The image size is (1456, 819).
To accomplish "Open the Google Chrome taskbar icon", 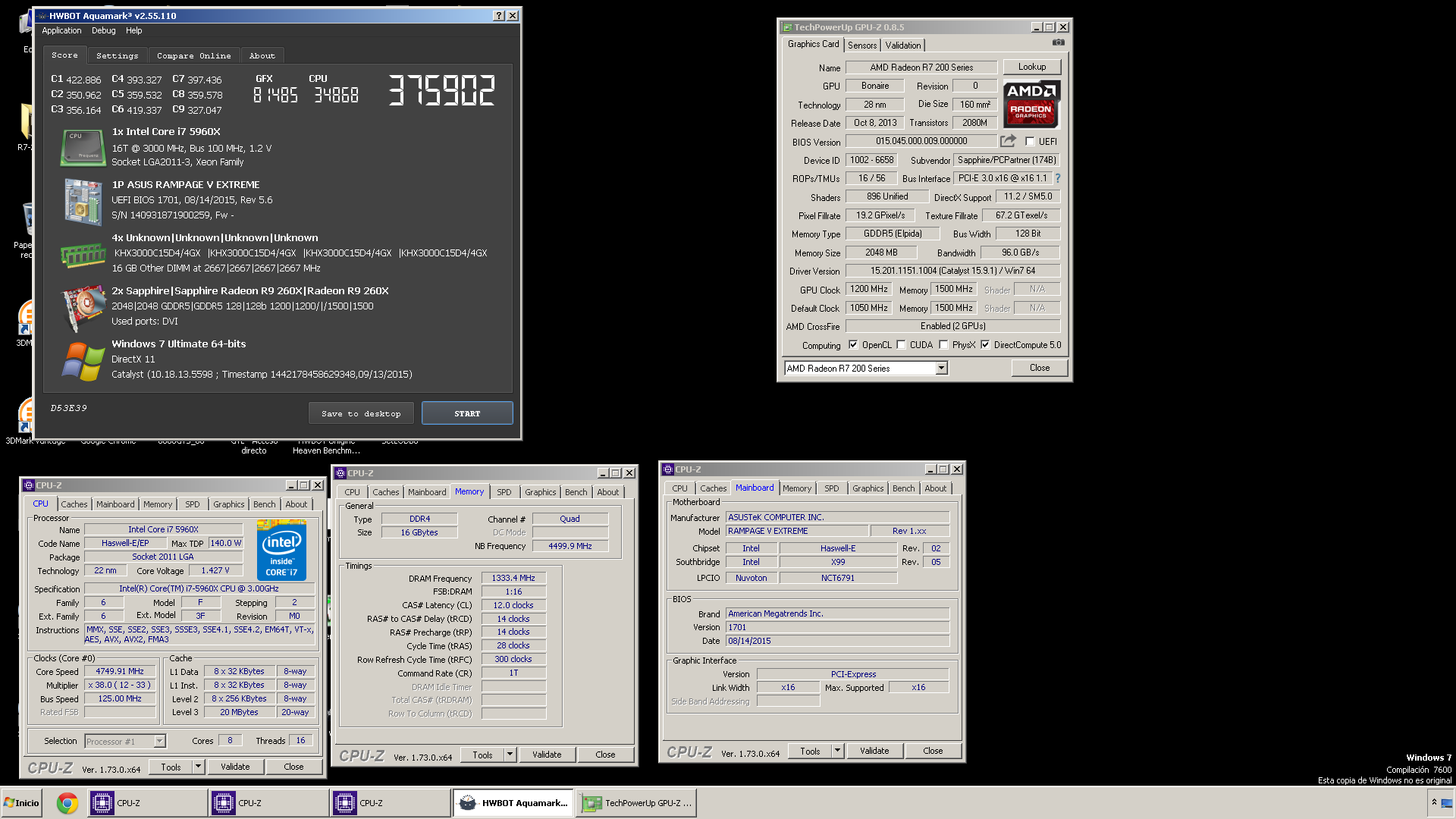I will [67, 803].
